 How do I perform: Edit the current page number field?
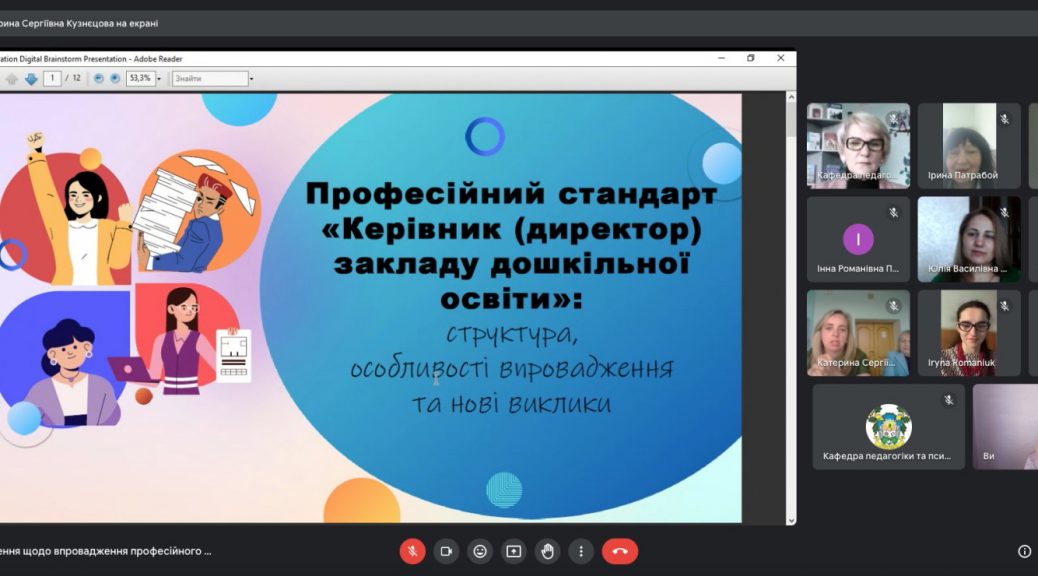click(52, 78)
